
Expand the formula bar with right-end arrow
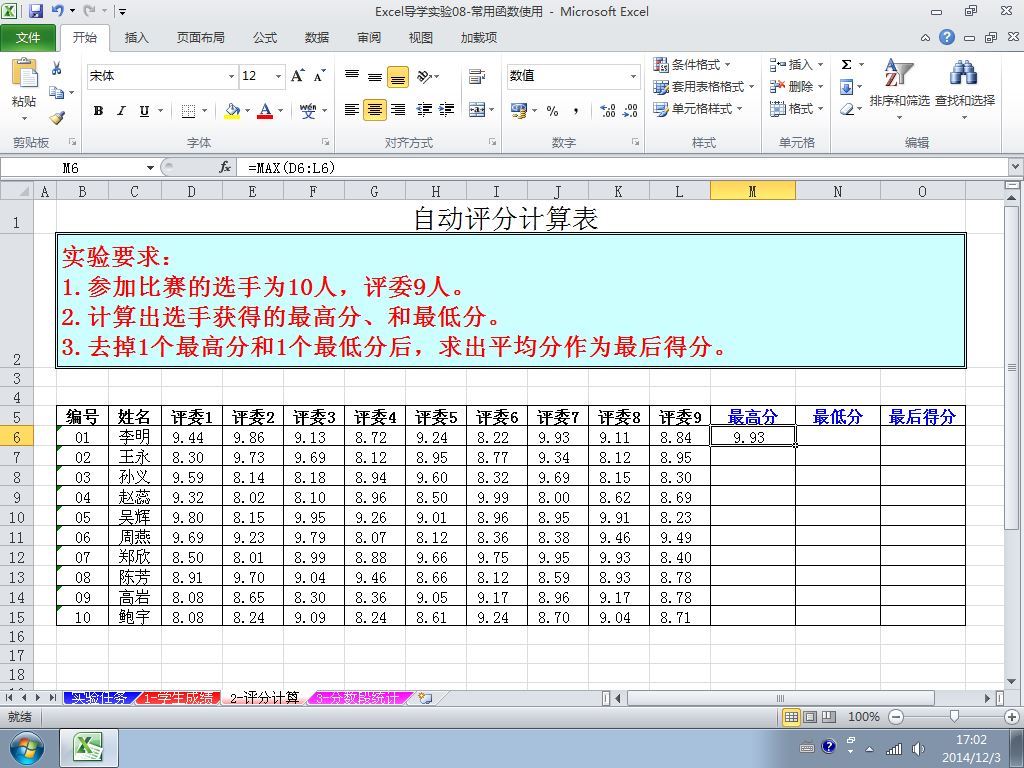point(1016,167)
